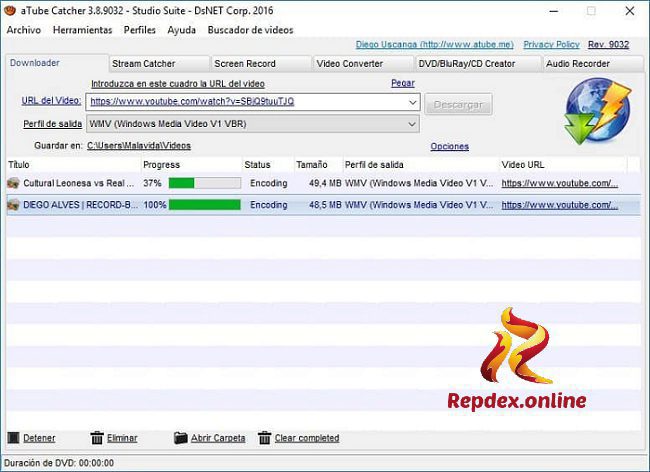Image resolution: width=650 pixels, height=472 pixels.
Task: Click the Abrir Carpeta folder icon
Action: pos(180,438)
